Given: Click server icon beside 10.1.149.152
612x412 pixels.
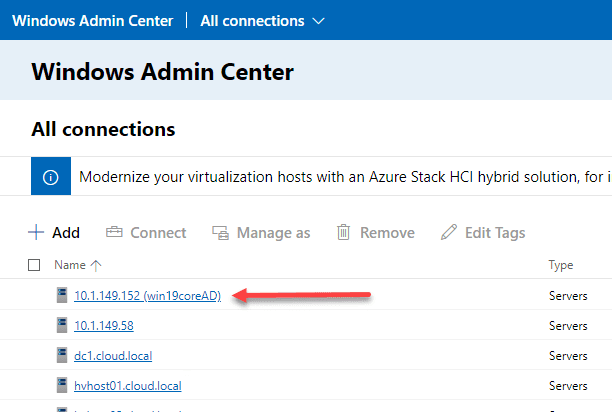Looking at the screenshot, I should (62, 295).
